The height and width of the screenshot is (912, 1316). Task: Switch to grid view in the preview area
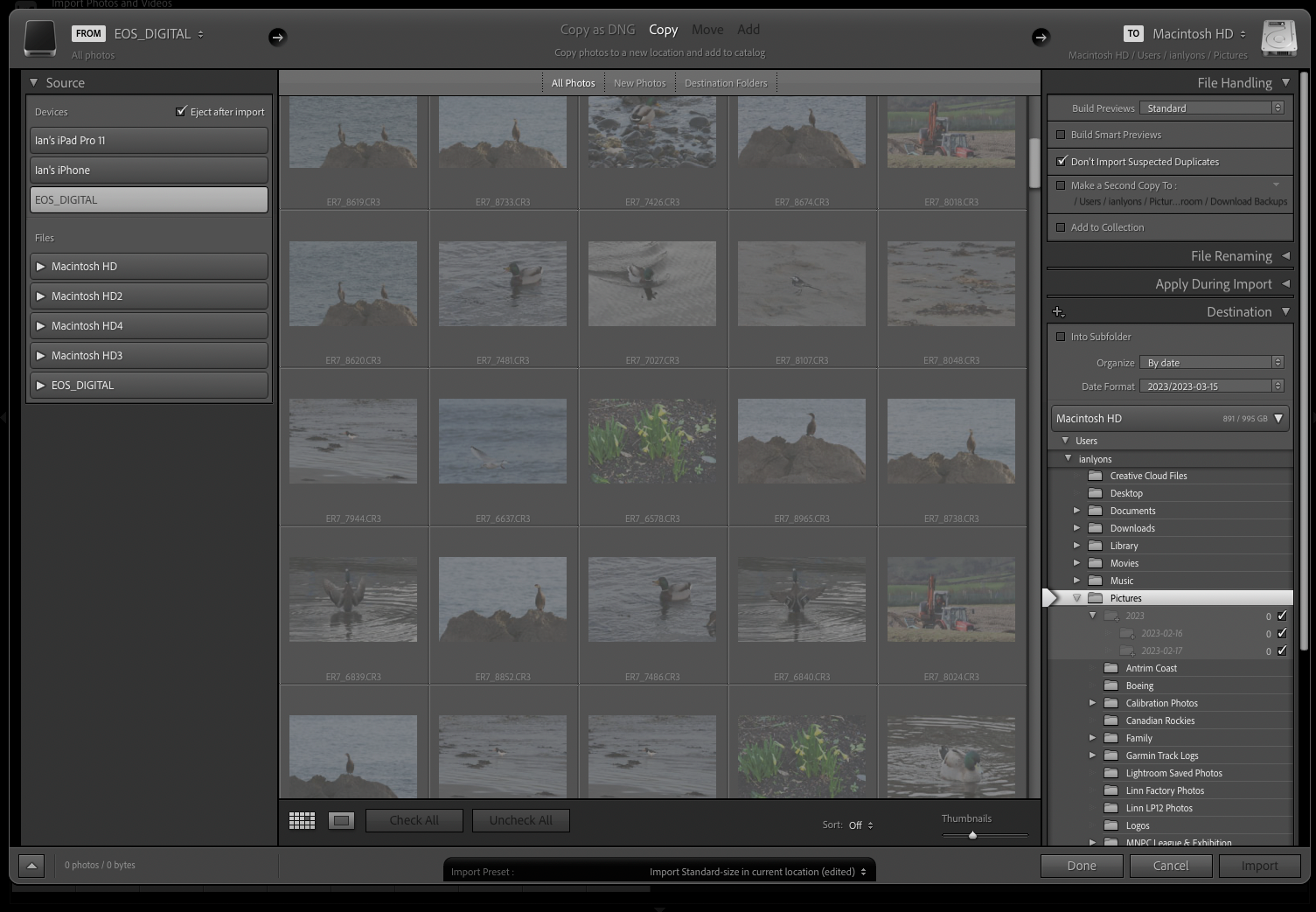302,820
